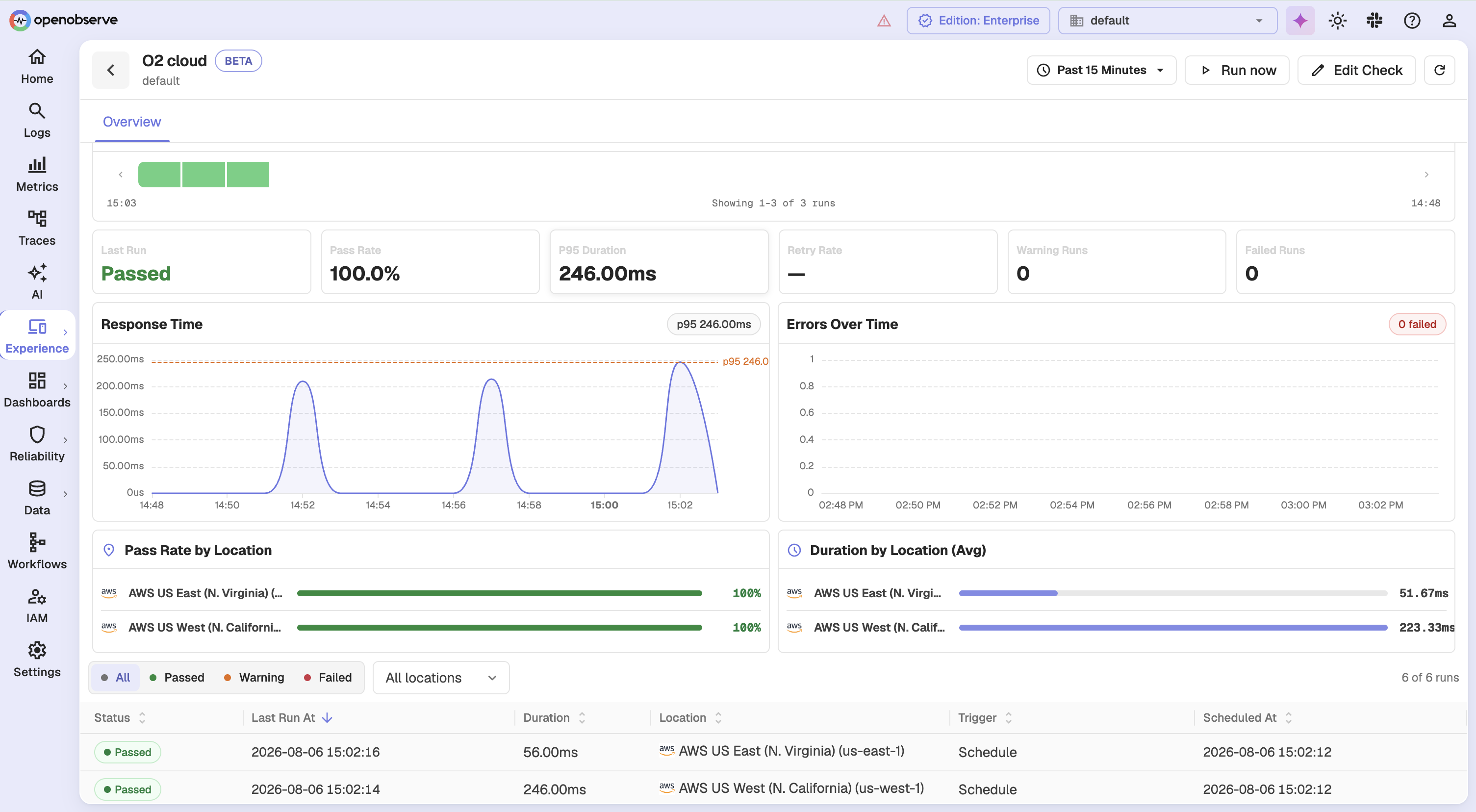Viewport: 1476px width, 812px height.
Task: Expand the Data submenu chevron
Action: tap(65, 494)
